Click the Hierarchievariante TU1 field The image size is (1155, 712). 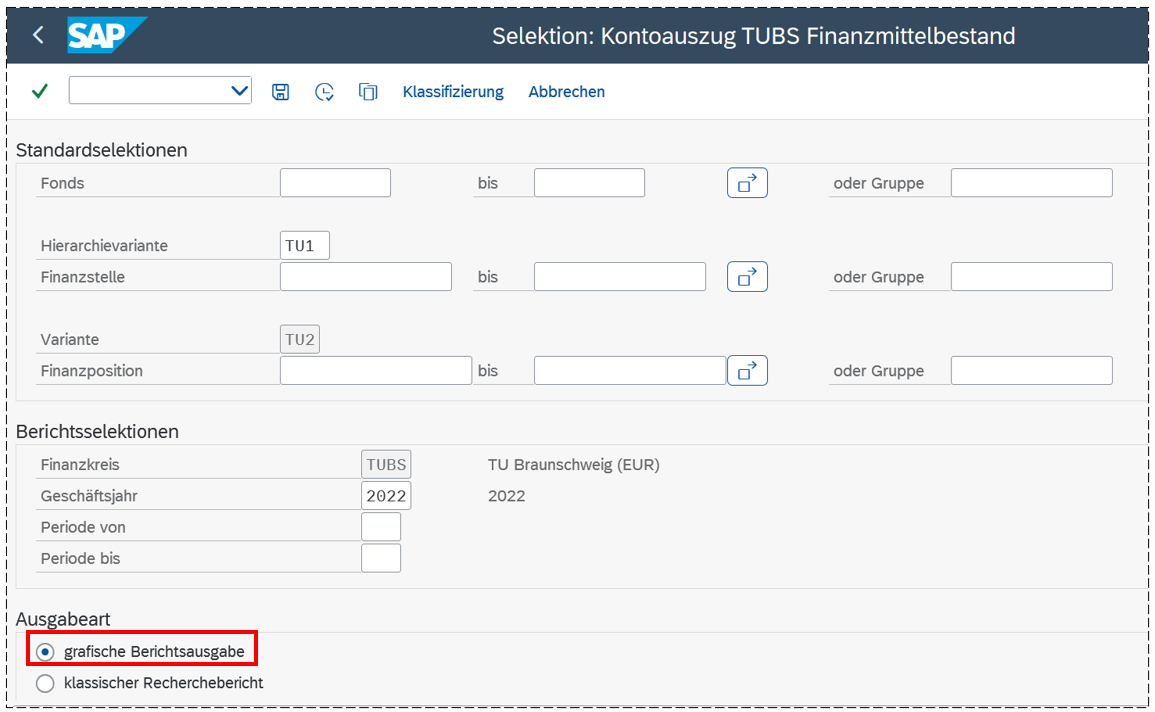click(305, 246)
